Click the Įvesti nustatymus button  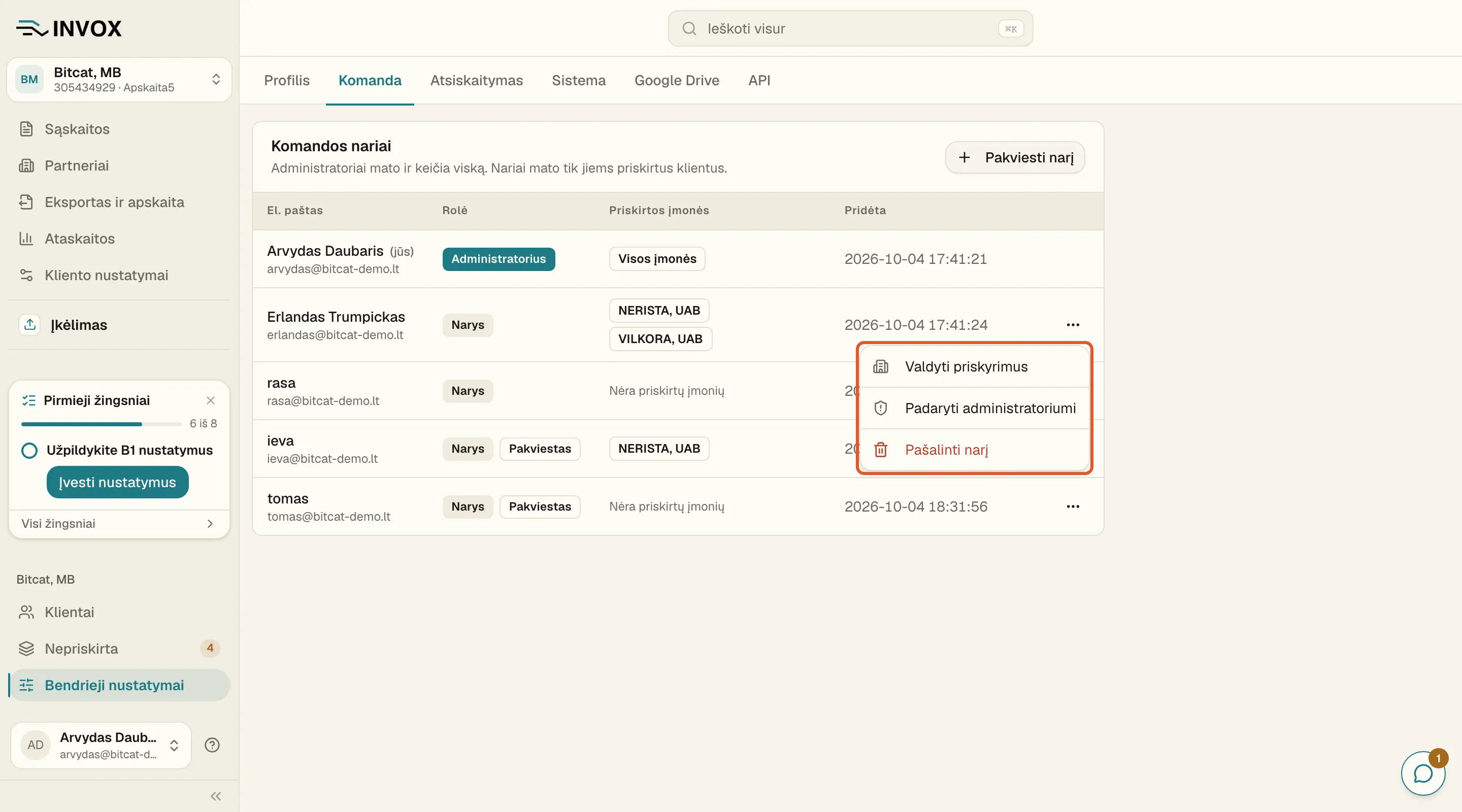tap(117, 482)
